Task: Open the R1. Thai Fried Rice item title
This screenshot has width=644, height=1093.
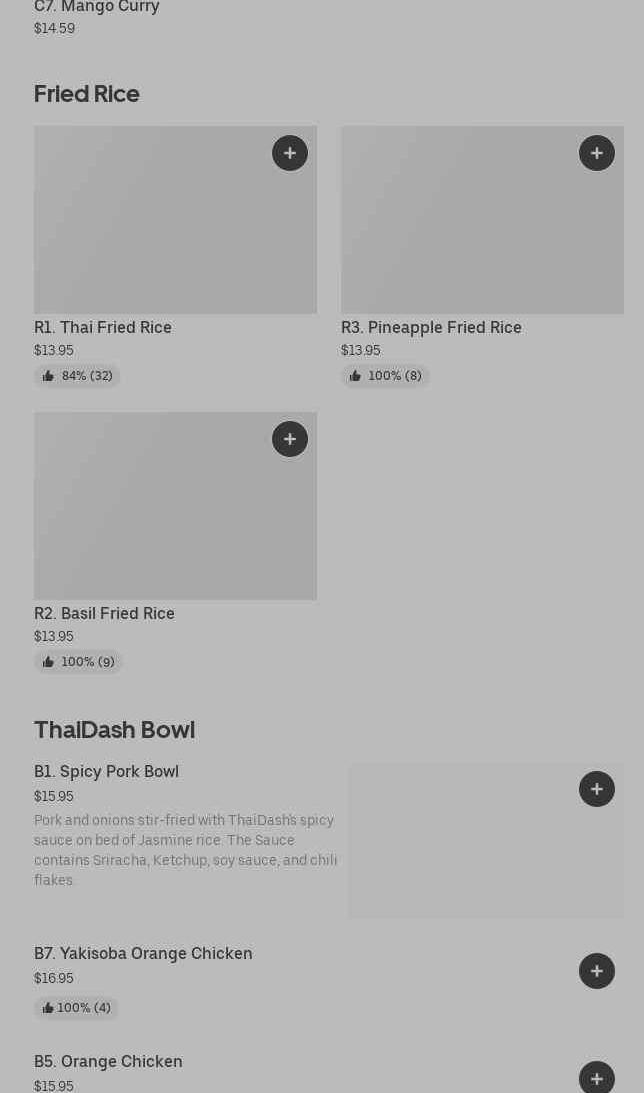Action: point(103,327)
